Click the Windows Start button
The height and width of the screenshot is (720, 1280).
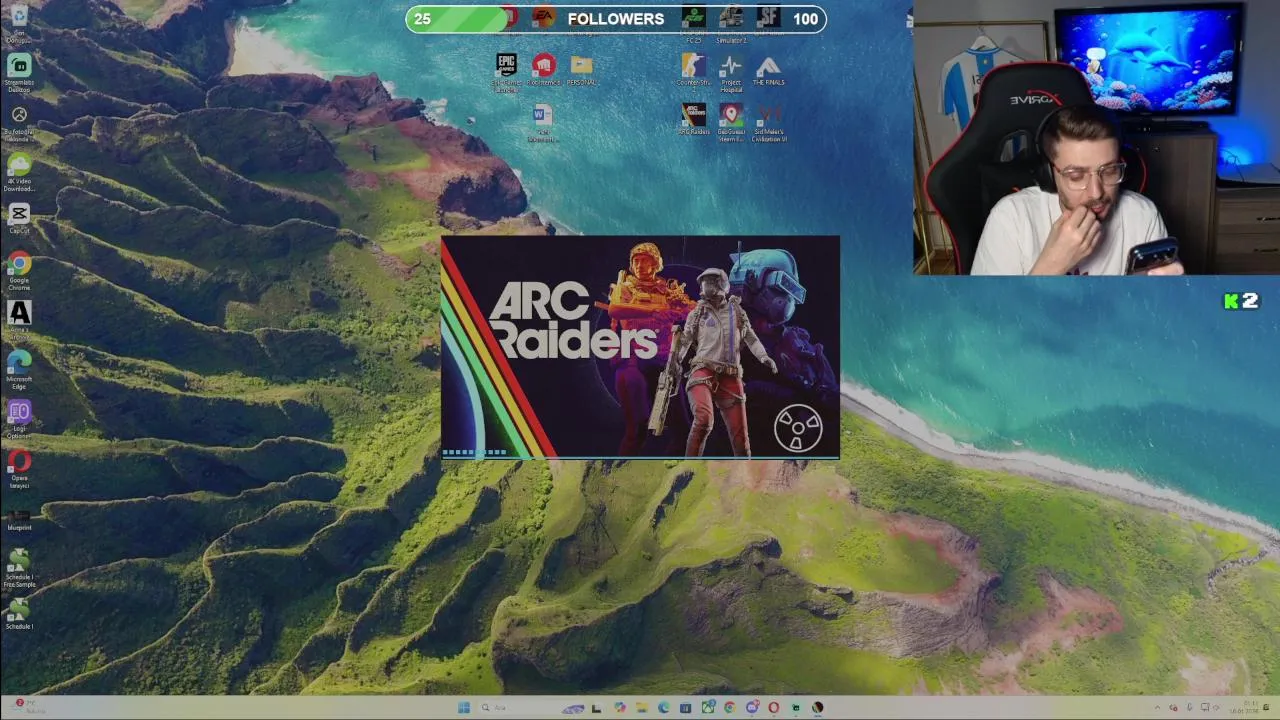tap(464, 708)
